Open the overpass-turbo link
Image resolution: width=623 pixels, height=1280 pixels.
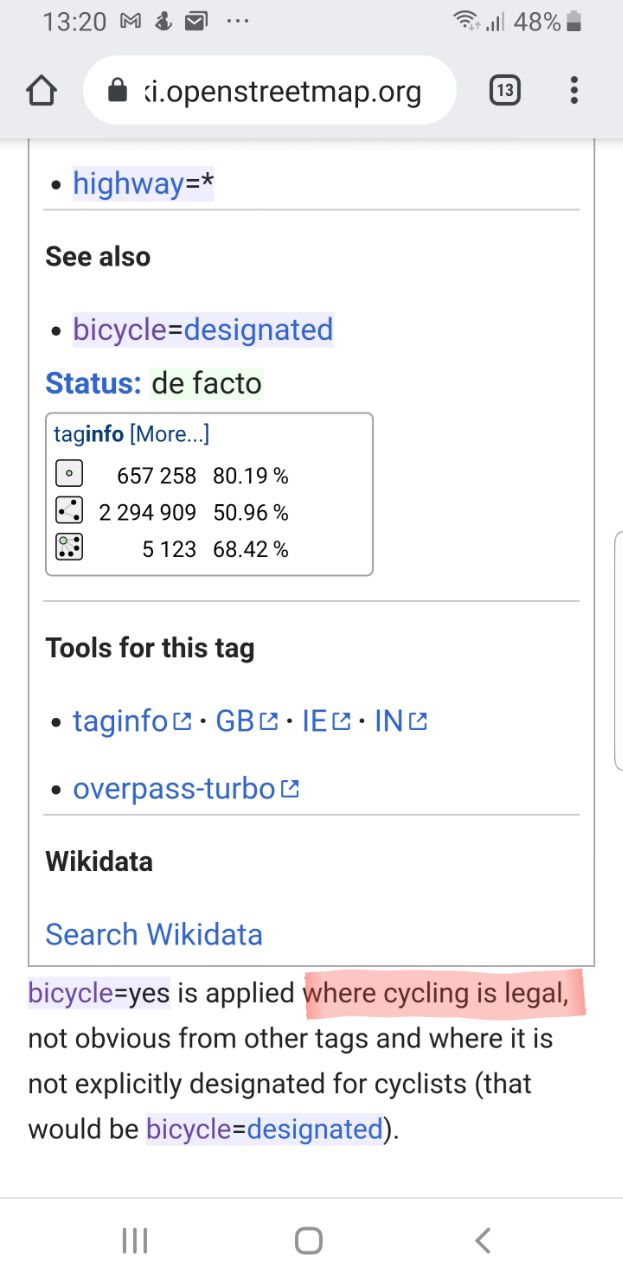tap(186, 789)
